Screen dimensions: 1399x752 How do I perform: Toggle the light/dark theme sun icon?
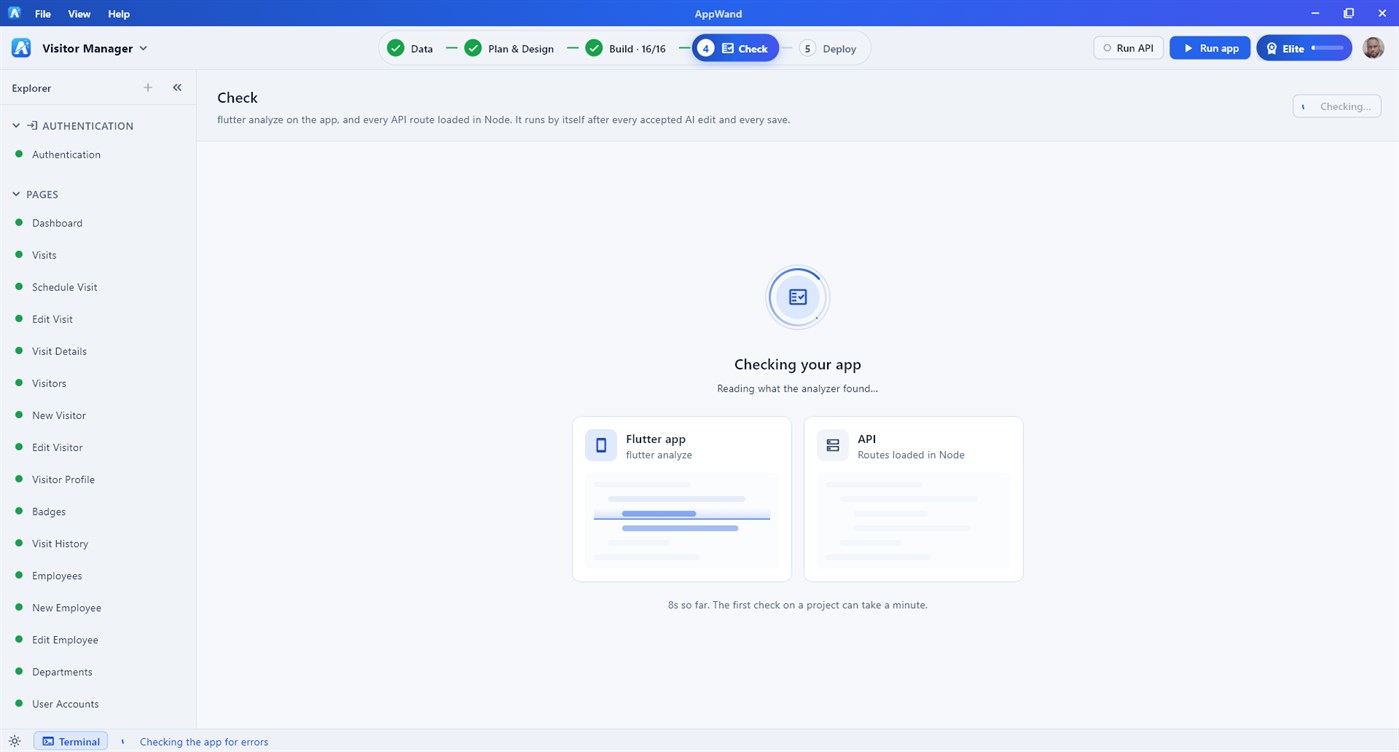(x=15, y=742)
